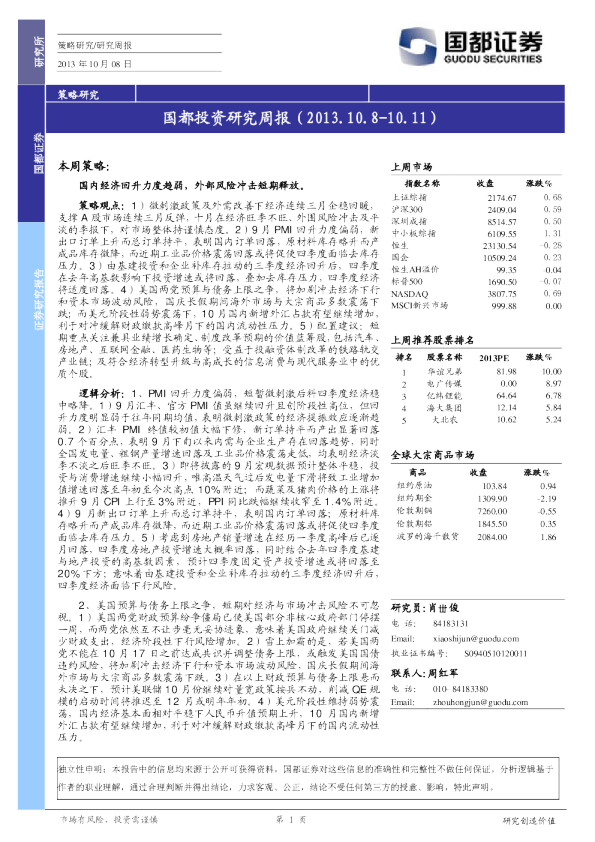The height and width of the screenshot is (842, 595).
Task: Click the 上周市场 table heading
Action: click(411, 166)
